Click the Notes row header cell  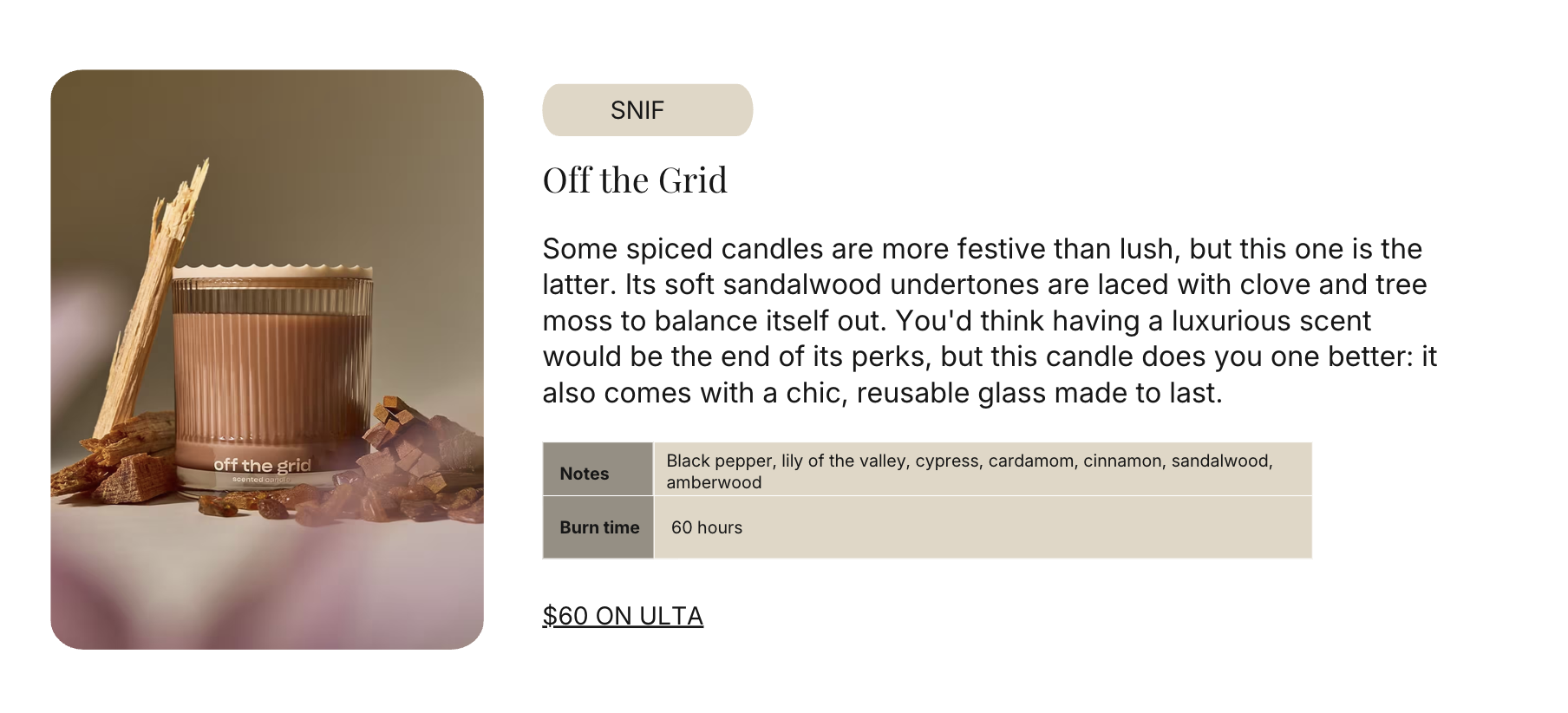coord(598,469)
